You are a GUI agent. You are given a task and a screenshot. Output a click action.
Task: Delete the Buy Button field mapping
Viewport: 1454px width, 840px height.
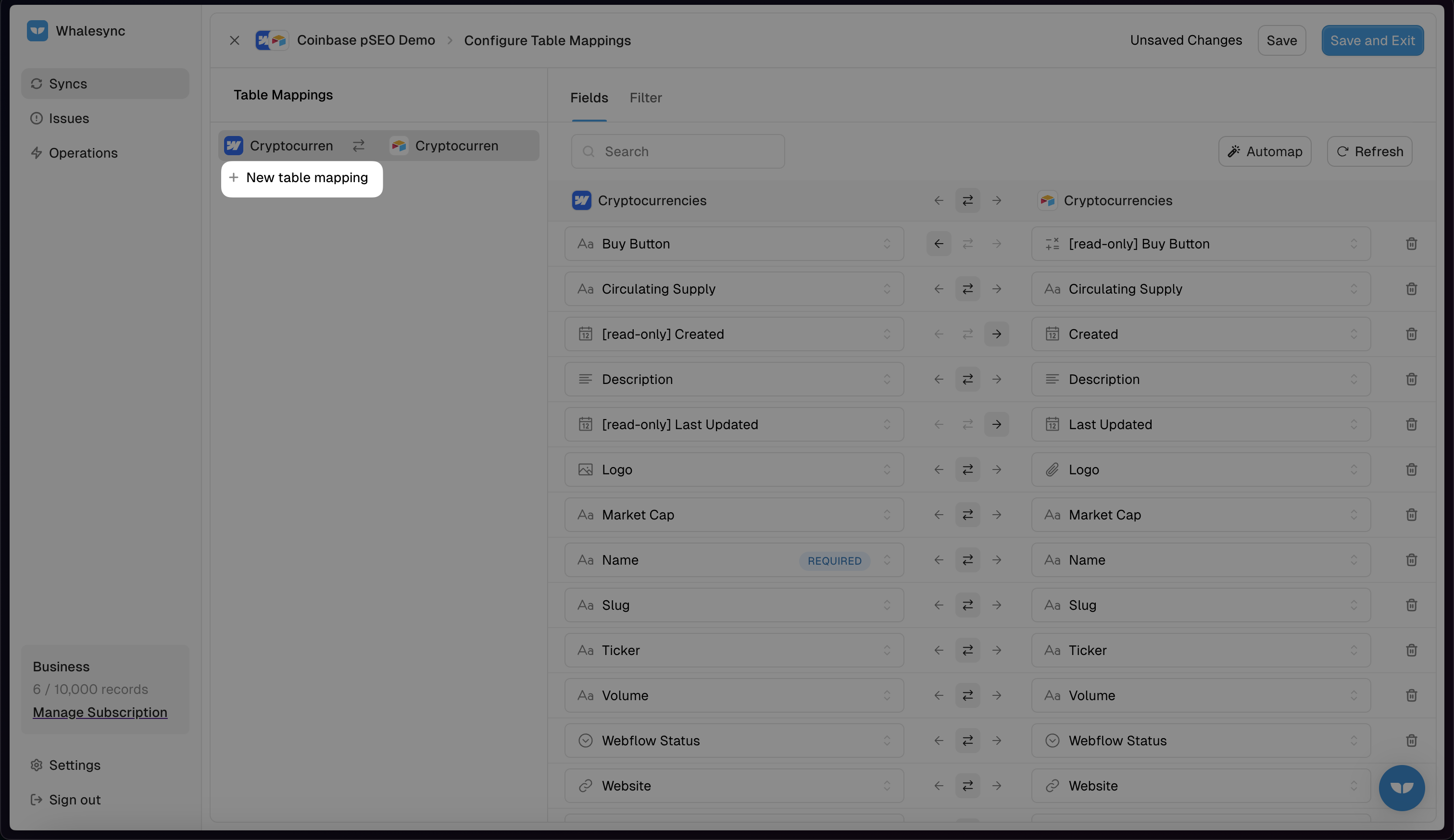click(x=1411, y=244)
